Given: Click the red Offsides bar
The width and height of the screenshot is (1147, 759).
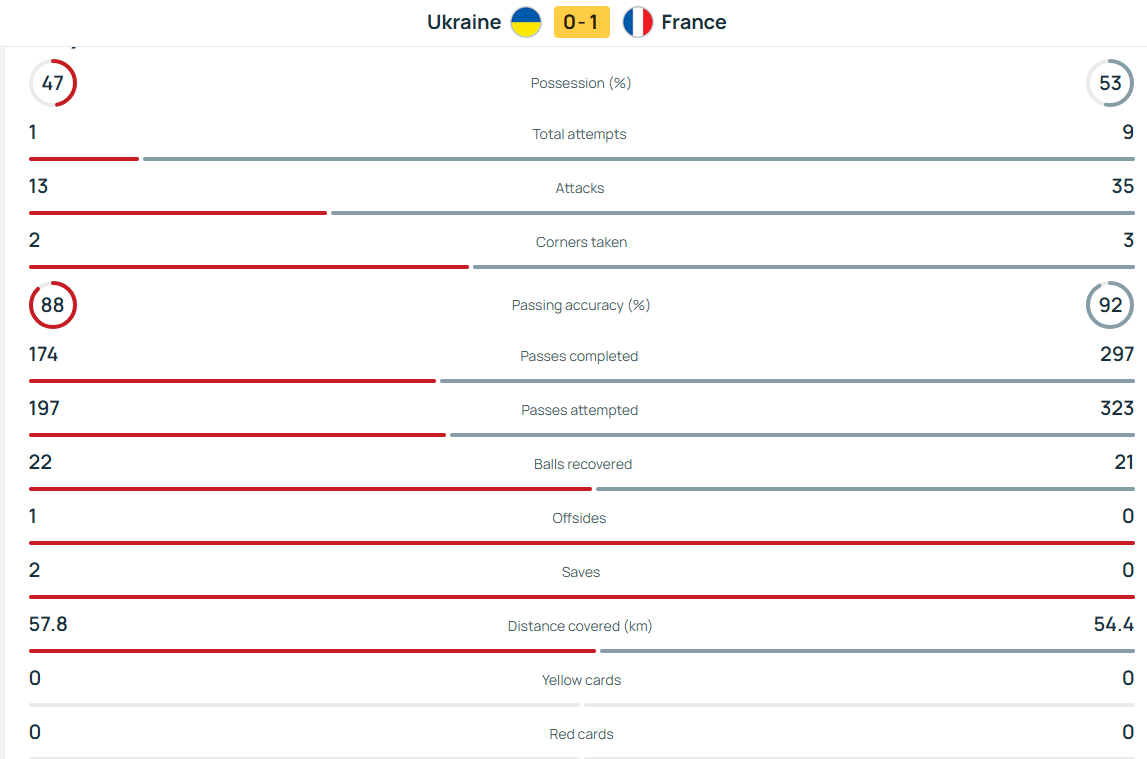Looking at the screenshot, I should click(x=581, y=543).
